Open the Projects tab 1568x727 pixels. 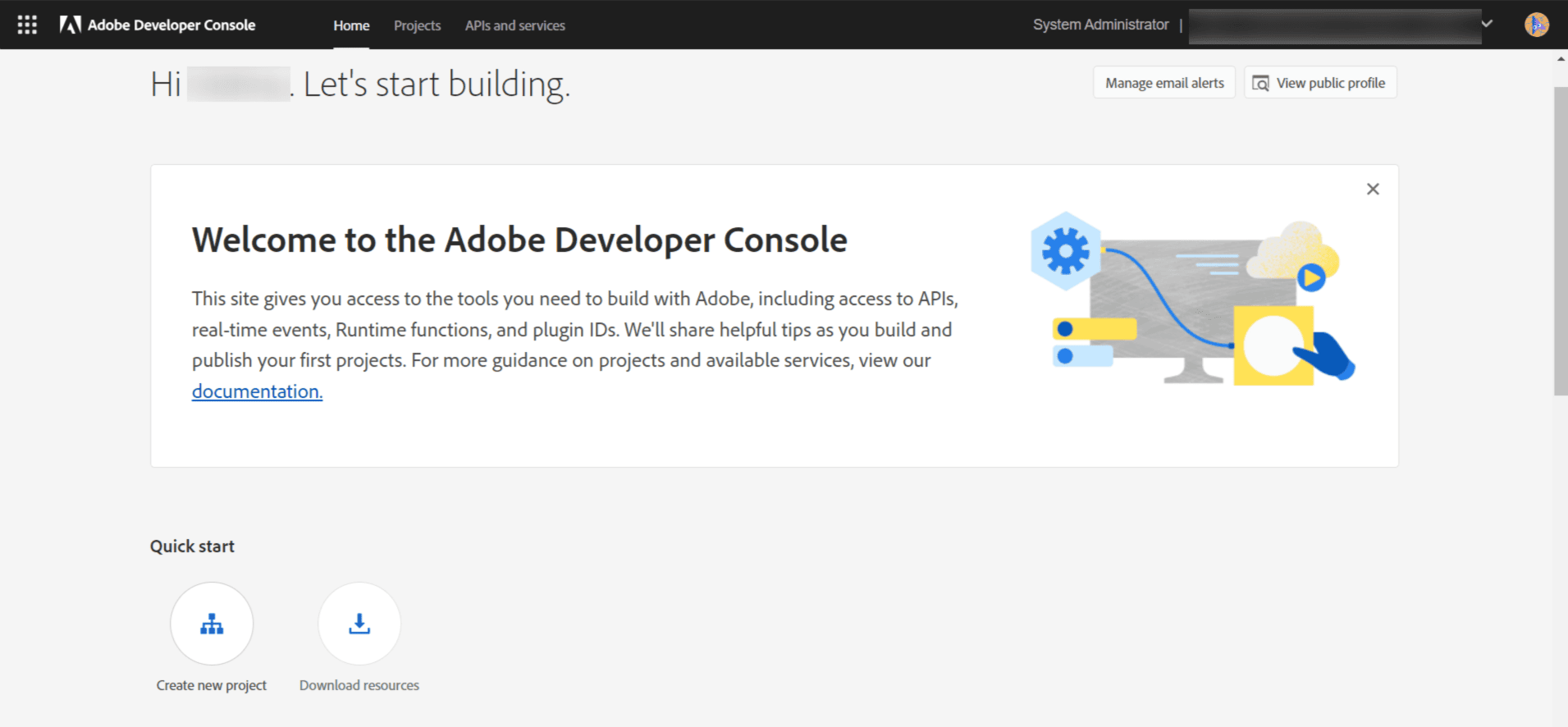(417, 25)
